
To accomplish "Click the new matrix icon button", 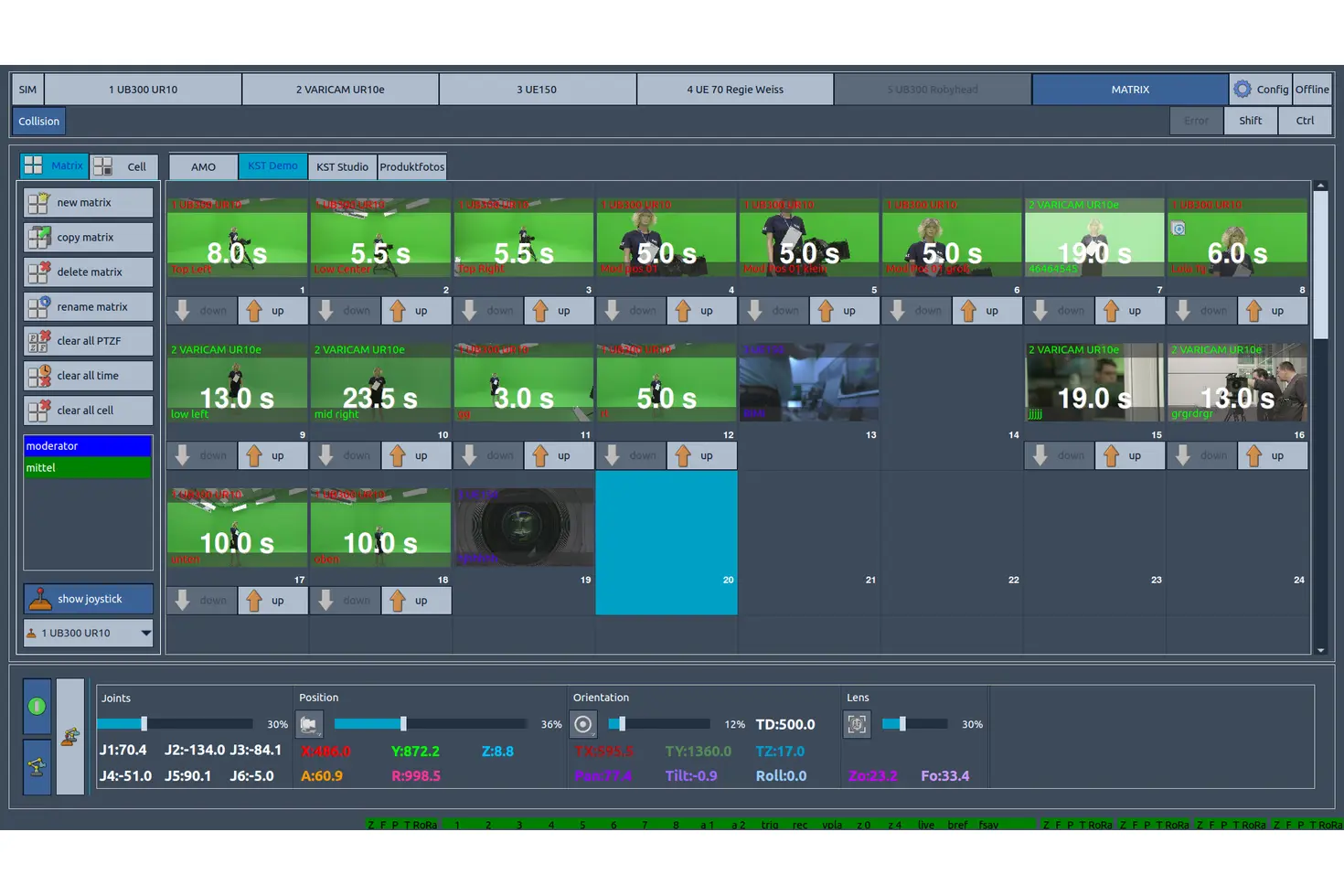I will tap(38, 203).
